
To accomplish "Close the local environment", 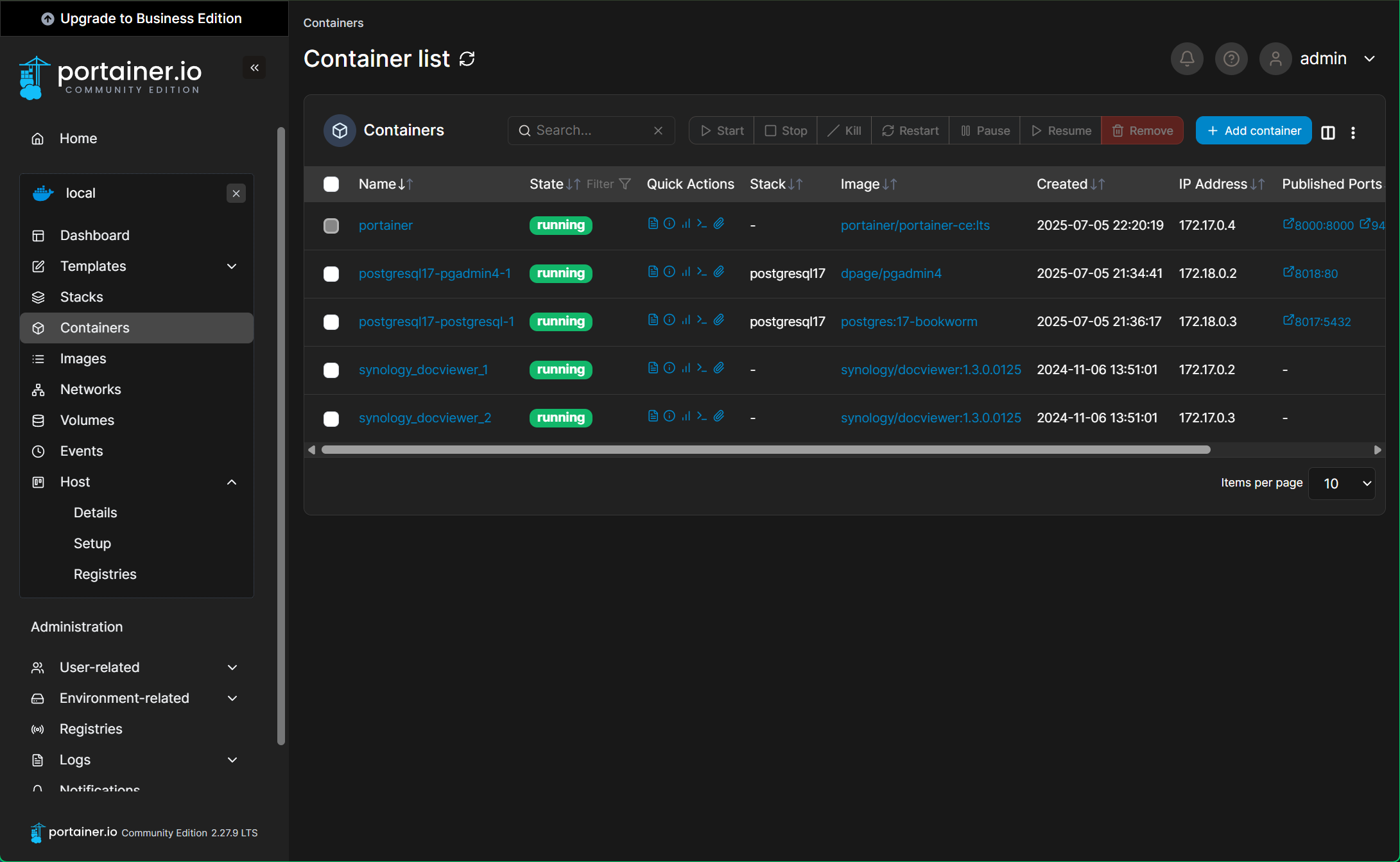I will (236, 193).
